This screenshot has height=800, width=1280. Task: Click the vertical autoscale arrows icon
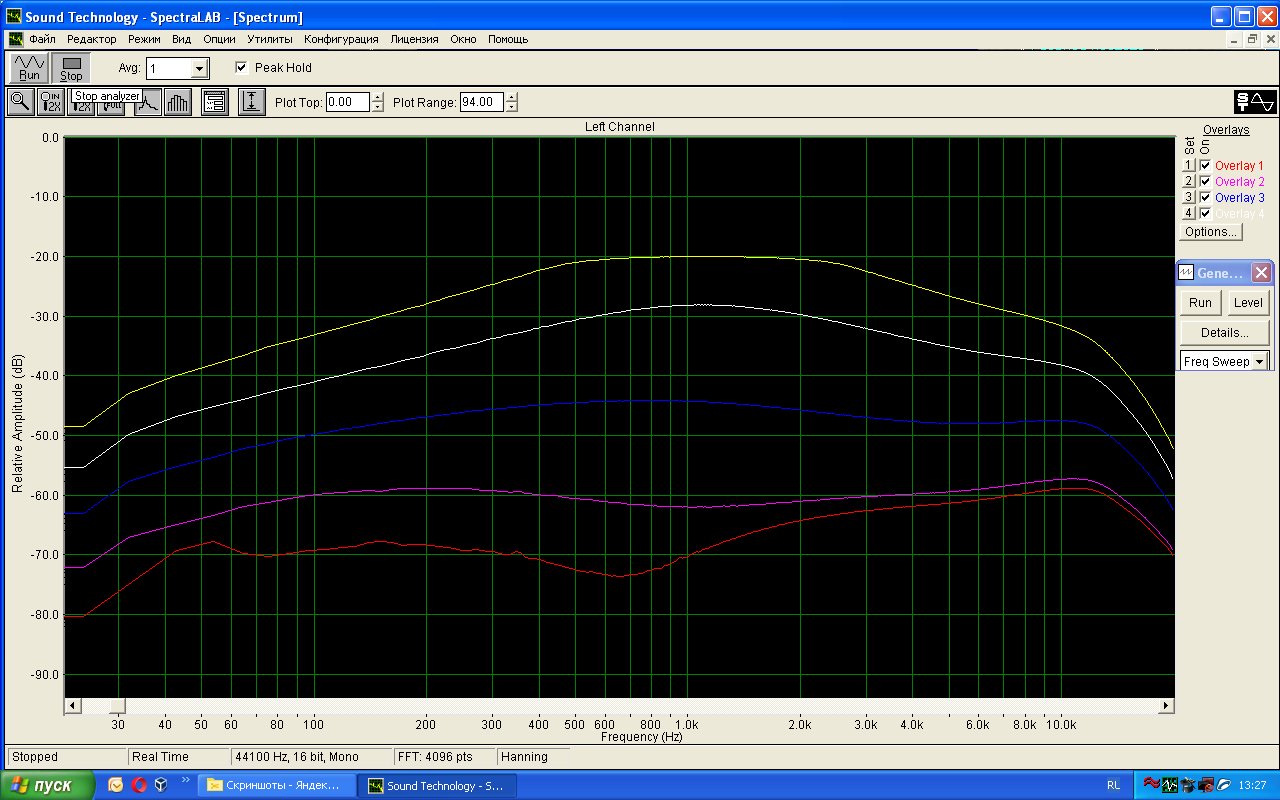click(x=252, y=102)
